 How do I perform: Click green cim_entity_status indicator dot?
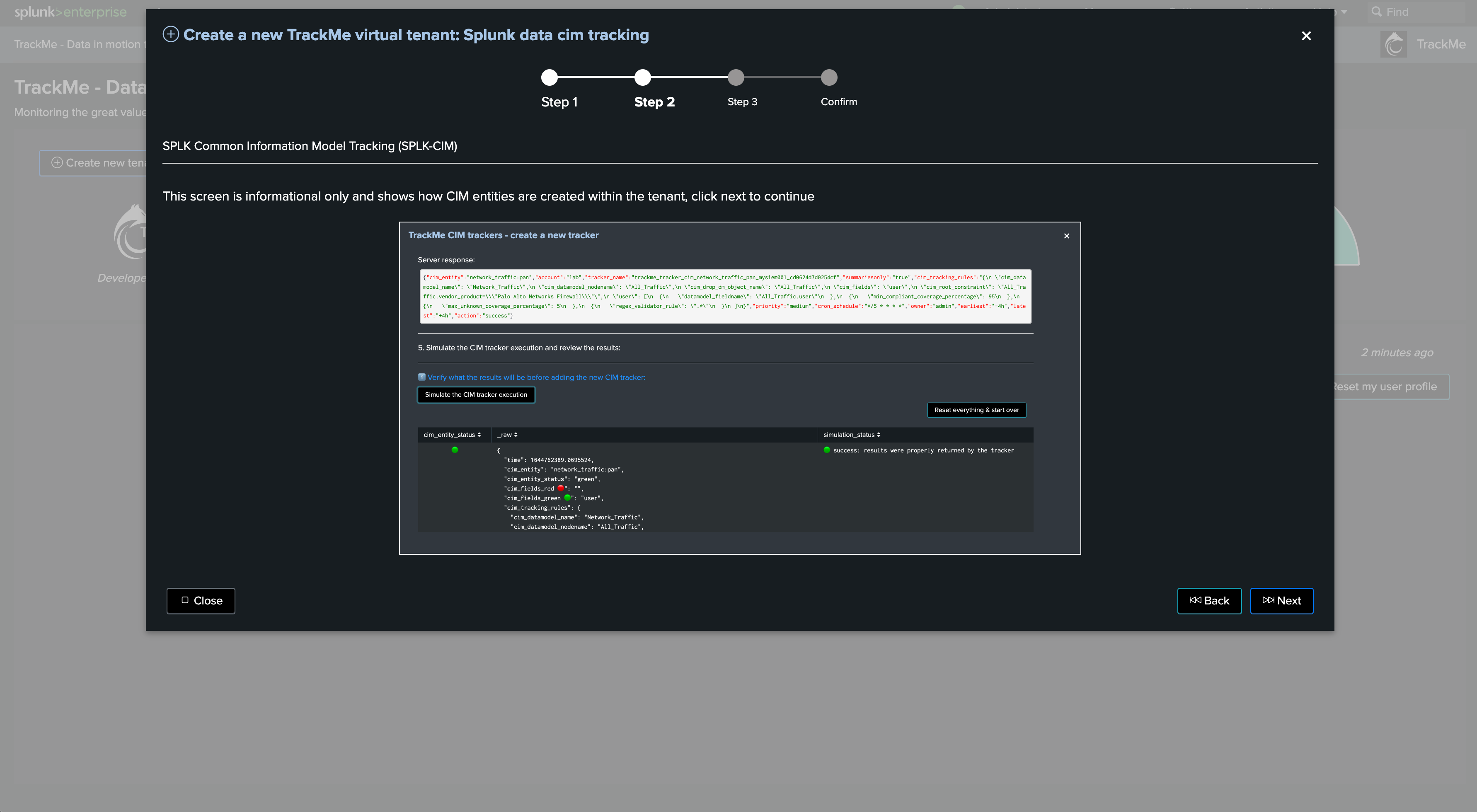click(x=455, y=450)
